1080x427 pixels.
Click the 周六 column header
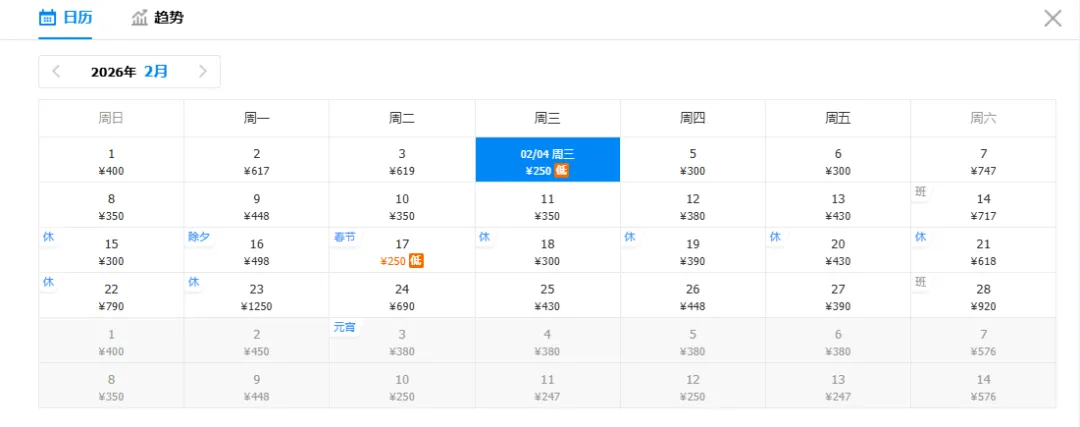(x=984, y=118)
